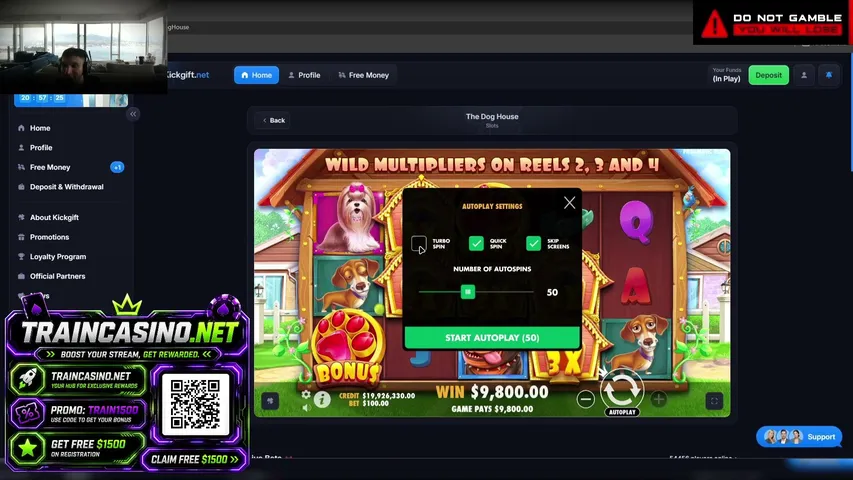Click the Profile sidebar person icon
This screenshot has height=480, width=853.
(21, 147)
